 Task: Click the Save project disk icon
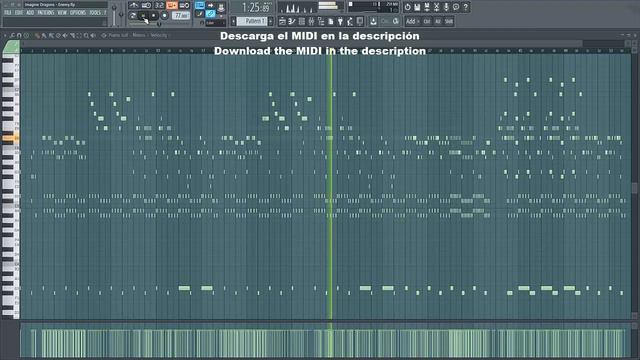(x=417, y=7)
